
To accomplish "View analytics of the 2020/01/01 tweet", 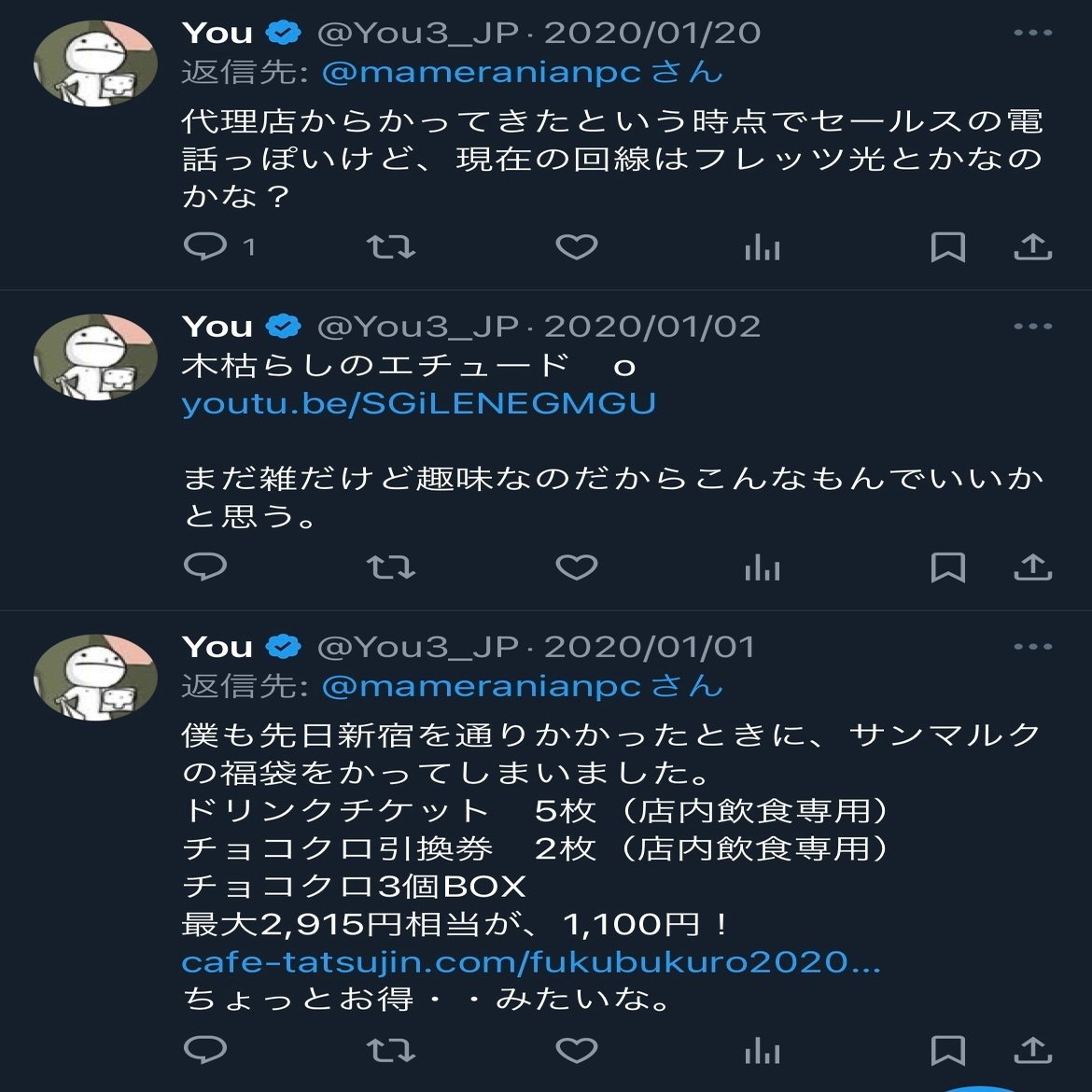I will [x=762, y=1051].
